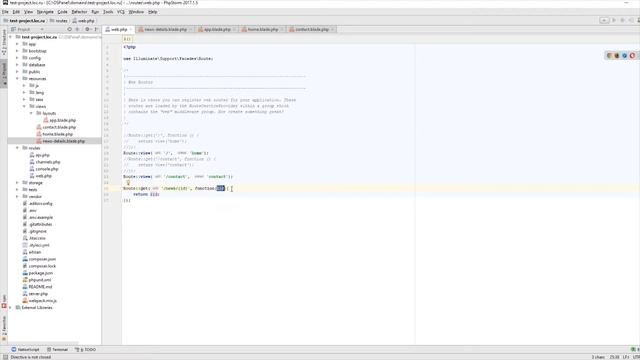Collapse the views folder

coord(24,106)
